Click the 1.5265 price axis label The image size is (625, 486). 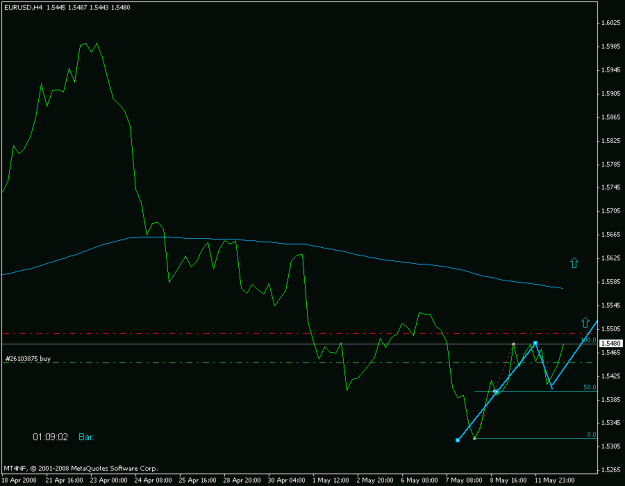pyautogui.click(x=611, y=469)
